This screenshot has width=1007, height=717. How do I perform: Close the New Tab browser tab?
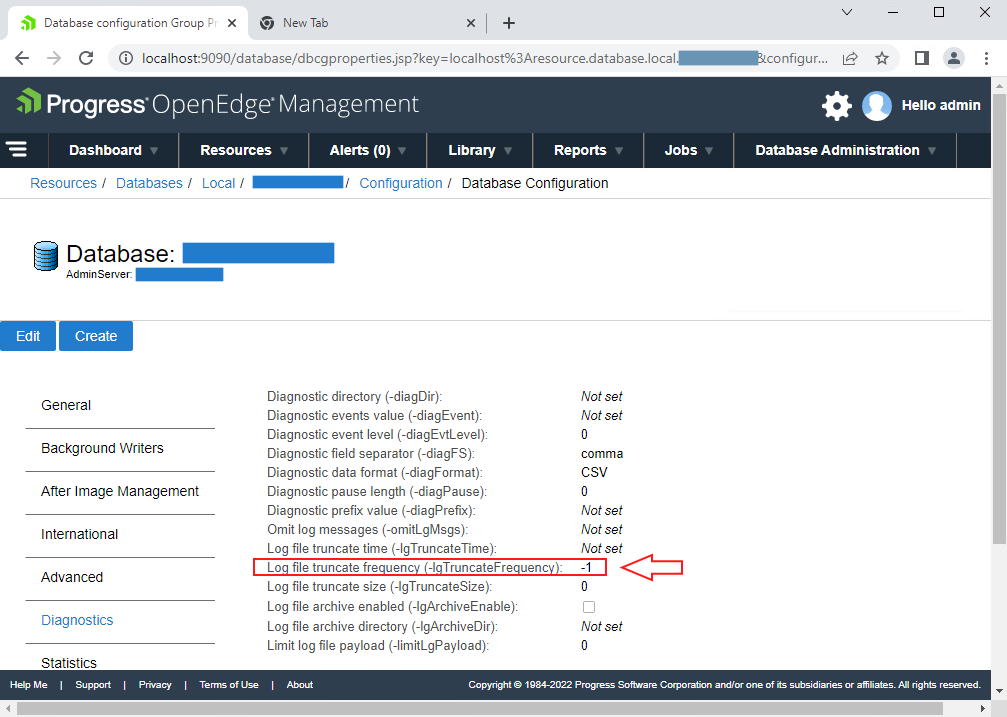[471, 23]
